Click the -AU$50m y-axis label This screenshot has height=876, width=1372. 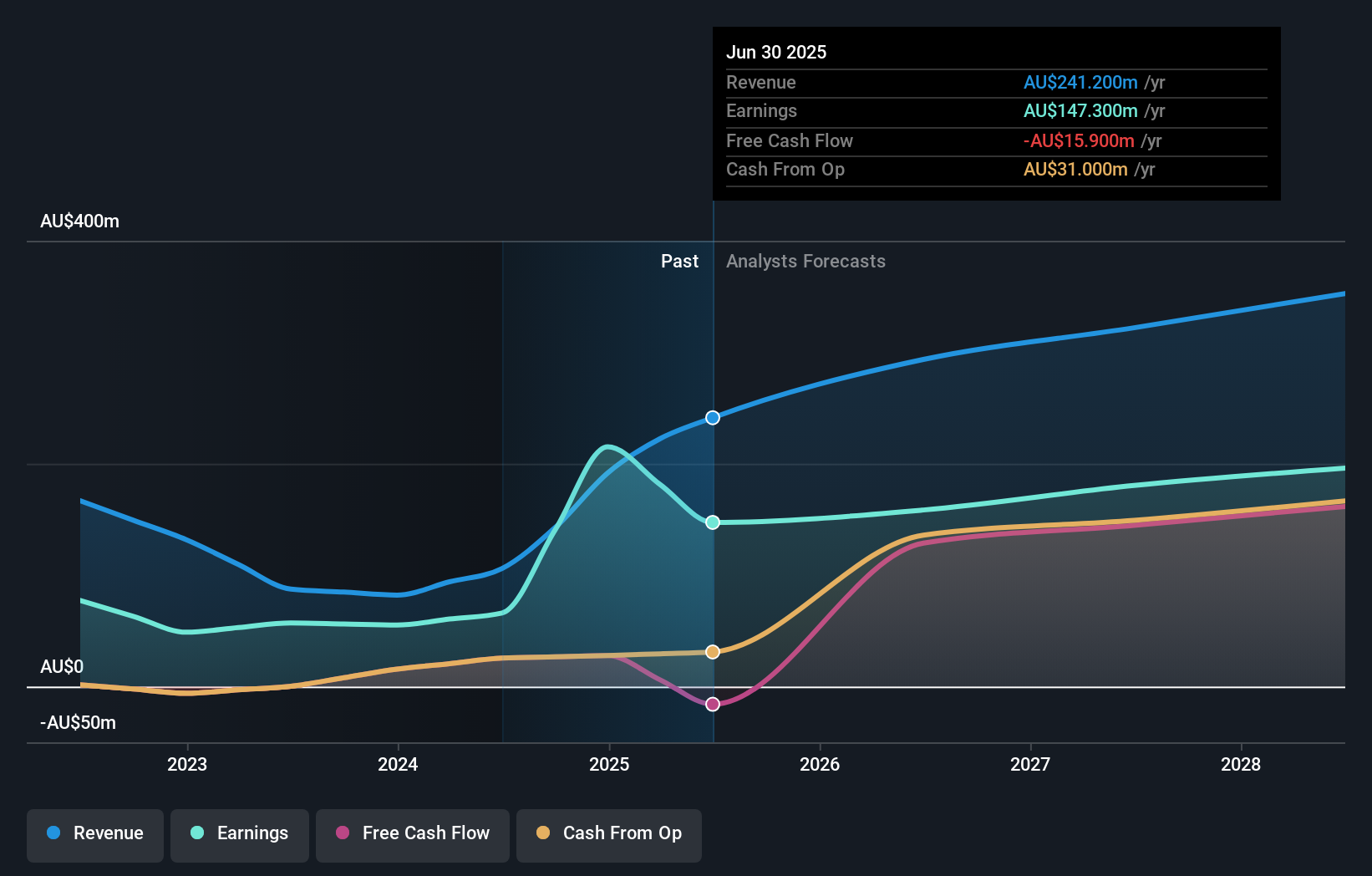tap(78, 723)
